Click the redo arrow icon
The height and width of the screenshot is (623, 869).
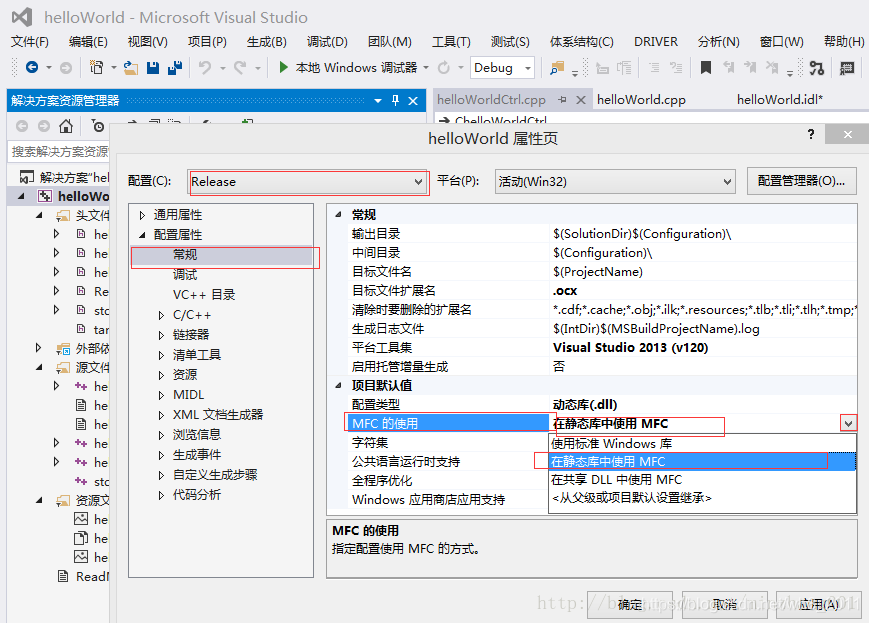tap(240, 68)
